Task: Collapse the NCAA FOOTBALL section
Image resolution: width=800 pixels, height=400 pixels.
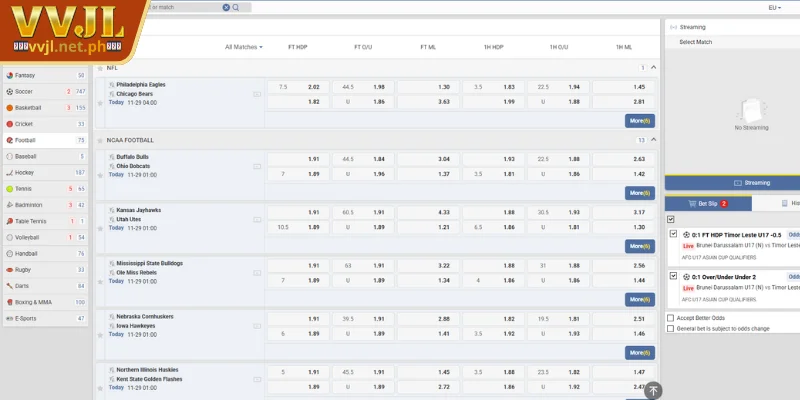Action: pos(654,139)
